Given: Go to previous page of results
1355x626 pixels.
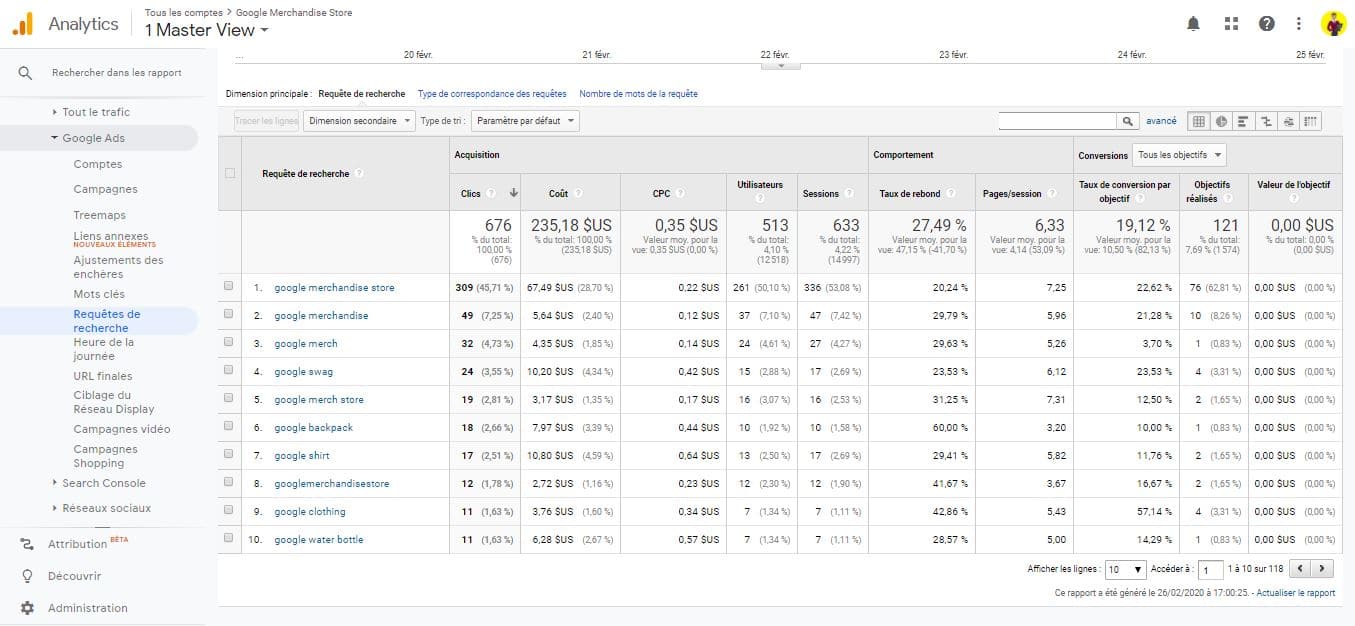Looking at the screenshot, I should coord(1300,569).
